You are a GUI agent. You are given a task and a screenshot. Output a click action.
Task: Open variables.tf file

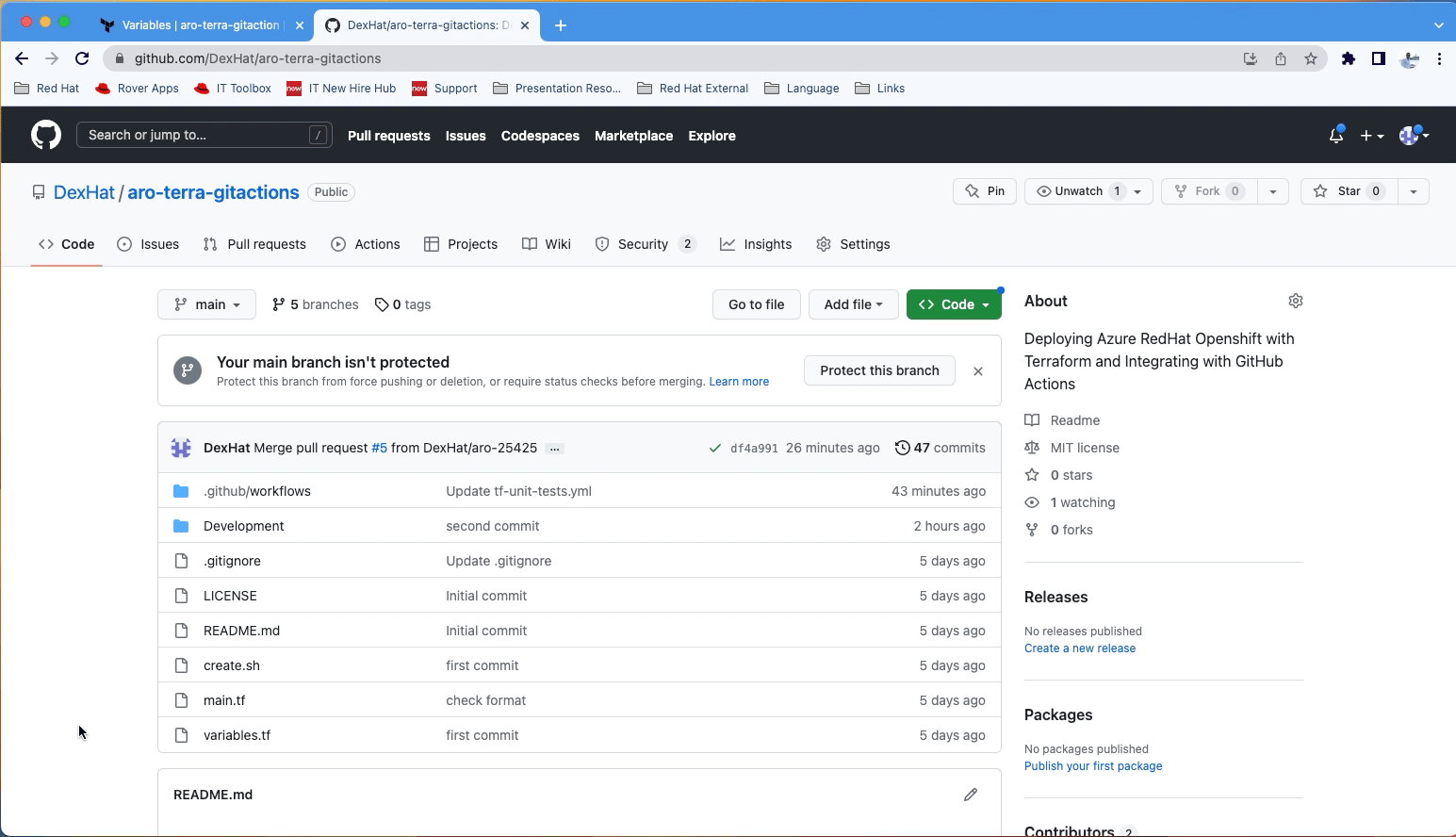[237, 735]
